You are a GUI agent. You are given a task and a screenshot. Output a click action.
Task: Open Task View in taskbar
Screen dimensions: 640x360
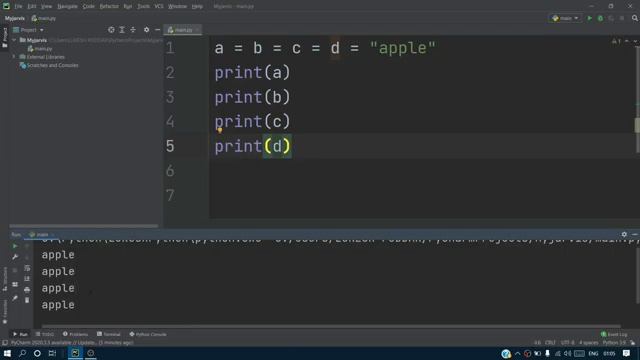(x=52, y=353)
